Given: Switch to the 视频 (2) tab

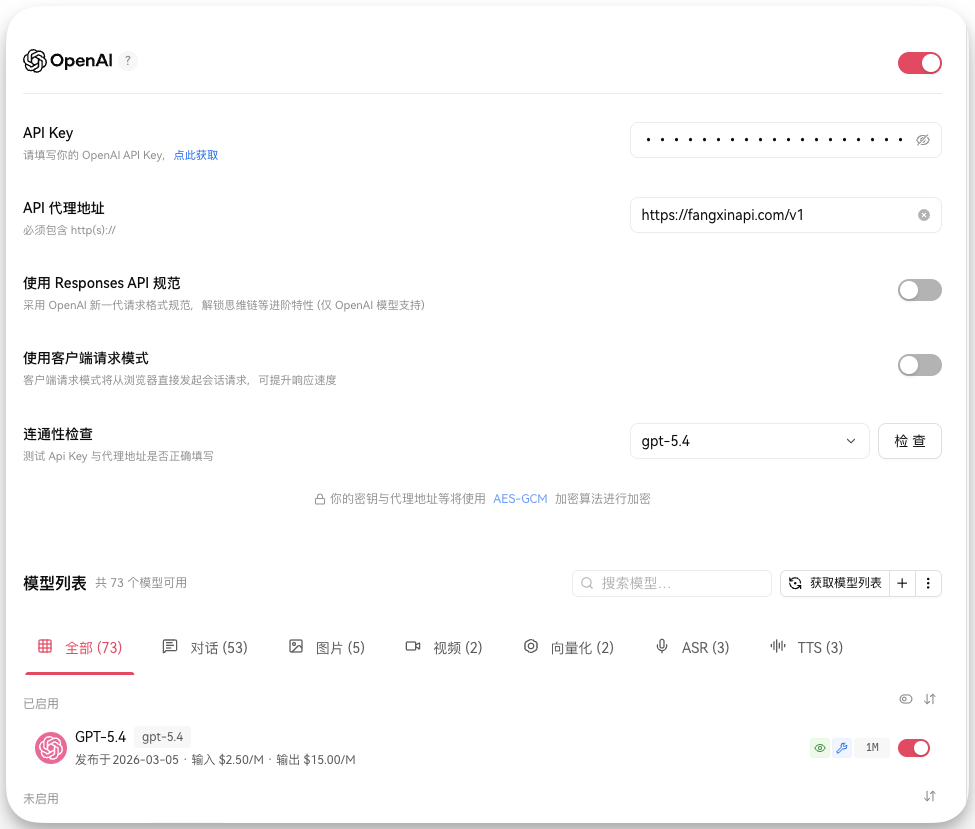Looking at the screenshot, I should [x=443, y=647].
